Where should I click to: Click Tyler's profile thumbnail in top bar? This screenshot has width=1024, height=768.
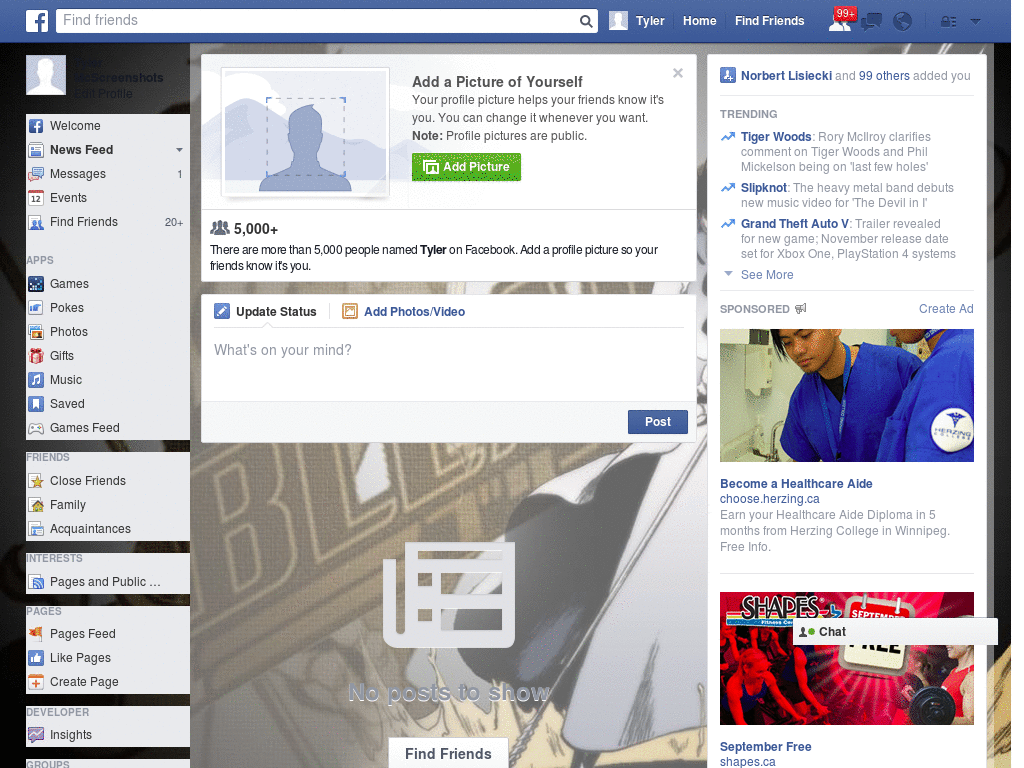[x=618, y=21]
